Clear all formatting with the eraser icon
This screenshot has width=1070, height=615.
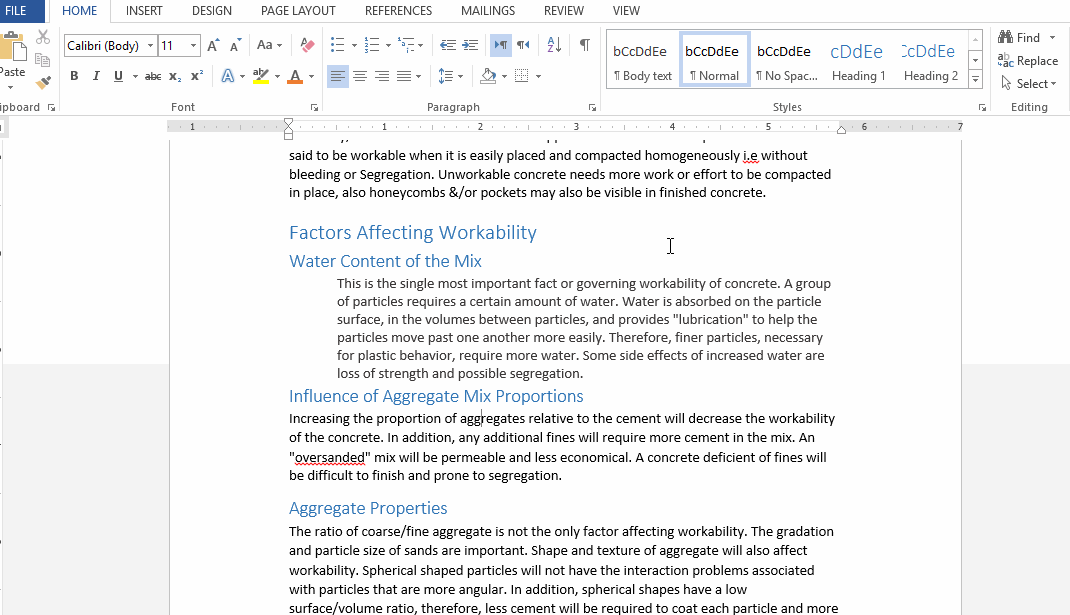(x=307, y=45)
